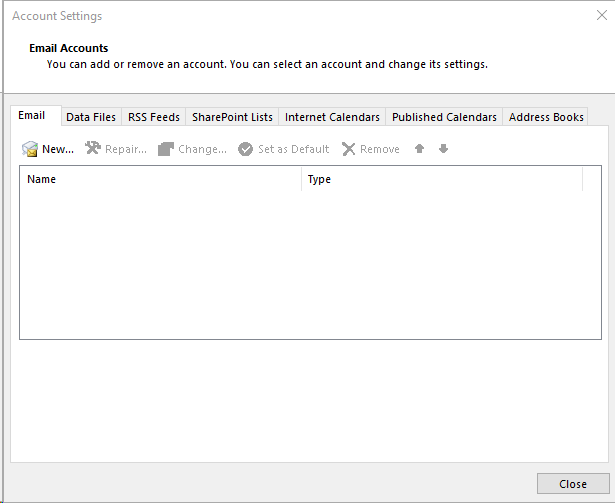Click the Change account icon
This screenshot has width=615, height=503.
(x=166, y=149)
